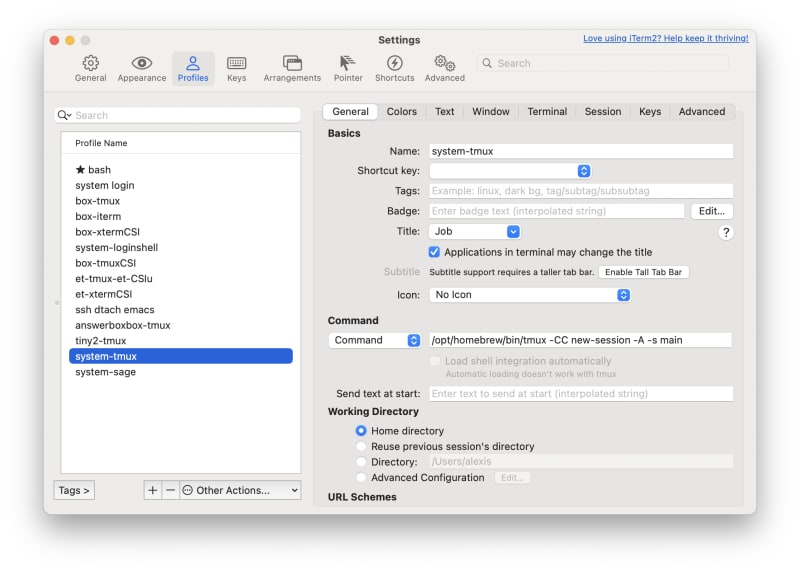Select the bash profile

(x=181, y=169)
